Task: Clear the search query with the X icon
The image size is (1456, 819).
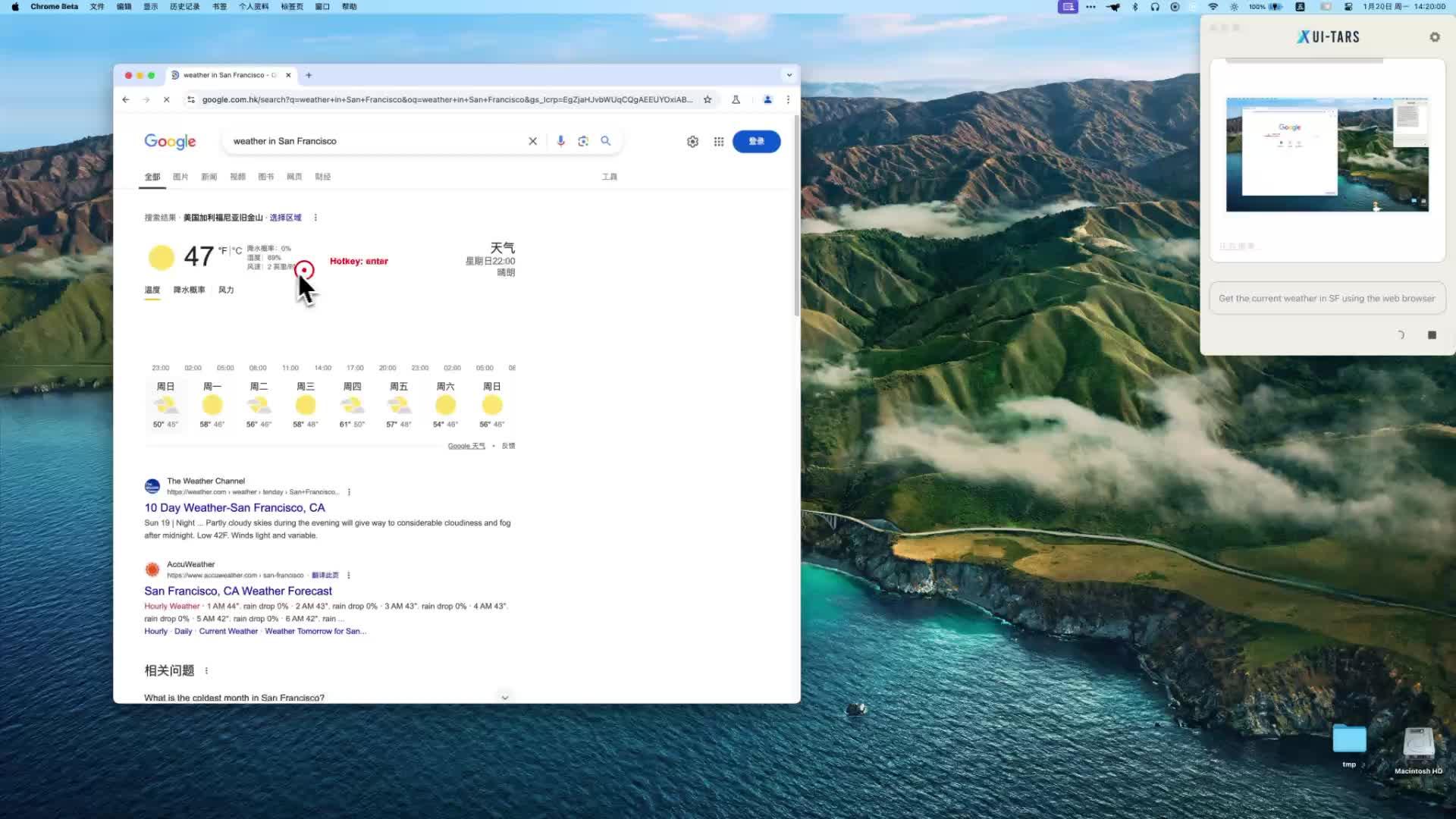Action: [533, 141]
